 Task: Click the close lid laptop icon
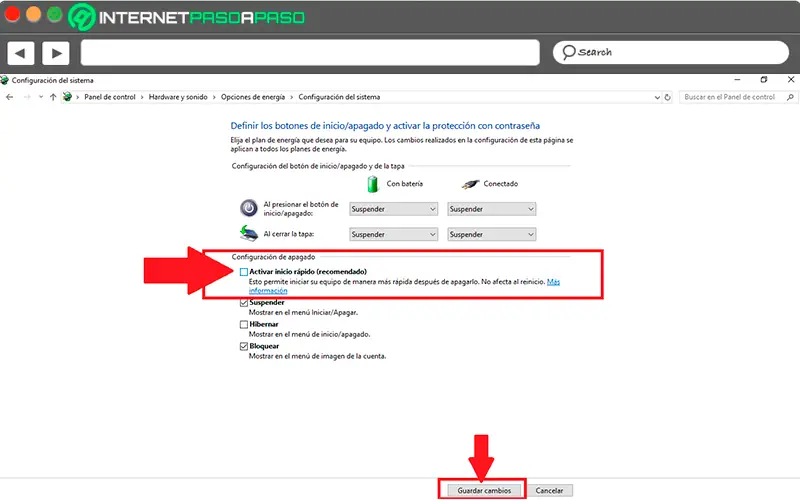click(x=248, y=234)
